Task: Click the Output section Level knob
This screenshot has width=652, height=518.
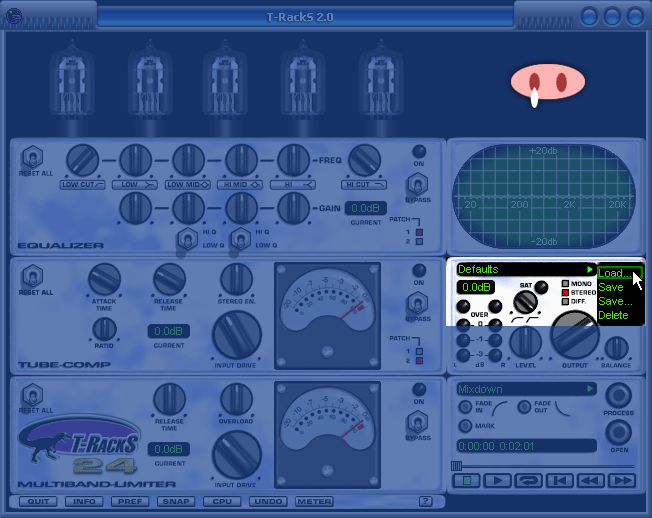Action: (x=525, y=343)
